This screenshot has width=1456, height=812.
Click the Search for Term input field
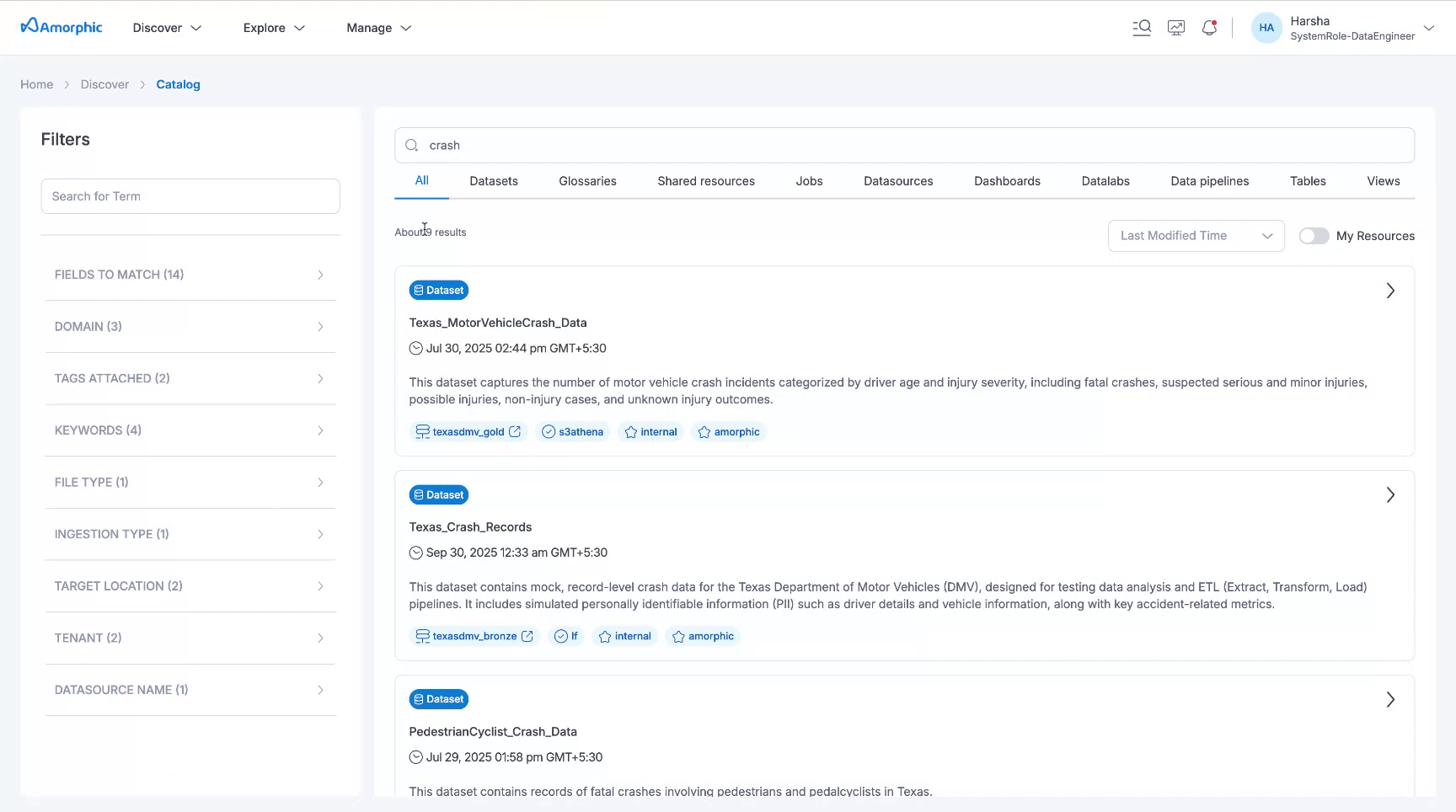coord(190,195)
